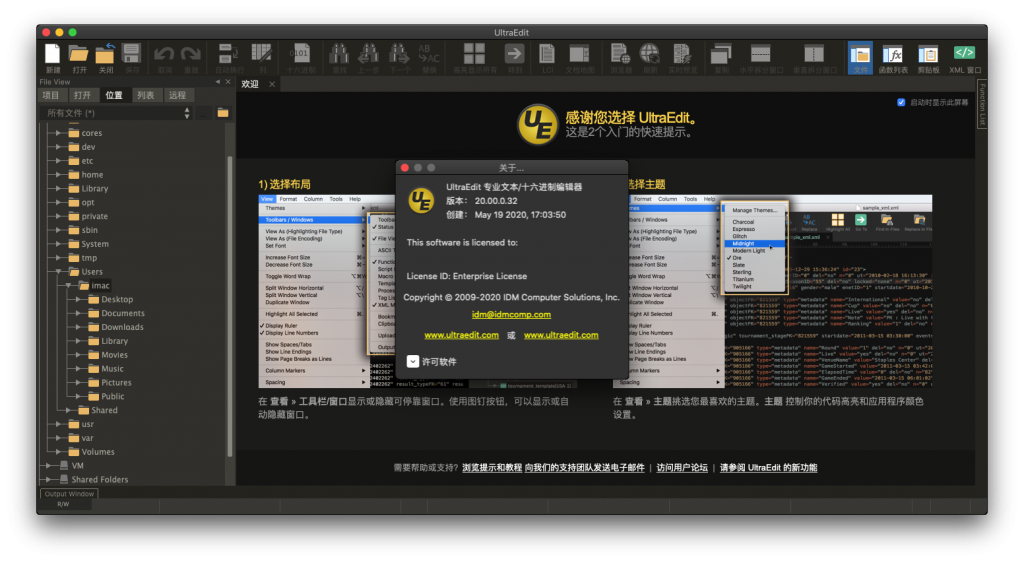Image resolution: width=1024 pixels, height=563 pixels.
Task: Select the Documents folder in tree
Action: (123, 314)
